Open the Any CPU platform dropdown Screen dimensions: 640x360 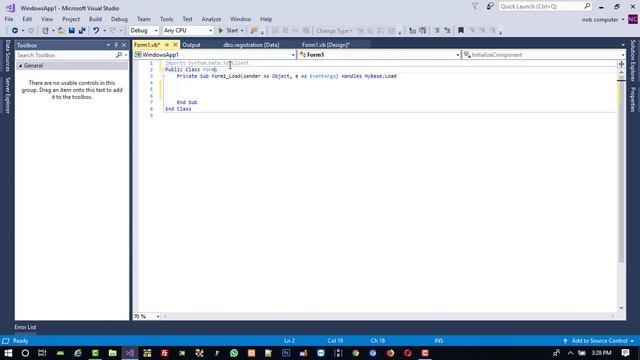coord(187,31)
